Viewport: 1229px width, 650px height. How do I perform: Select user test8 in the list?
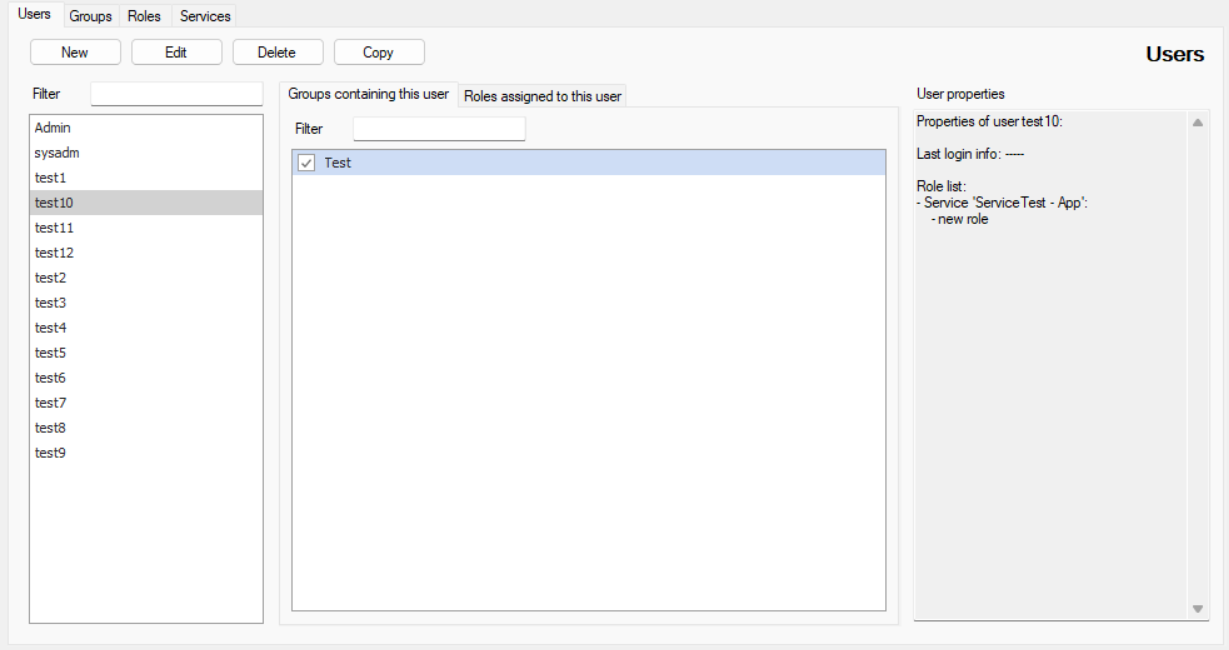click(x=146, y=428)
